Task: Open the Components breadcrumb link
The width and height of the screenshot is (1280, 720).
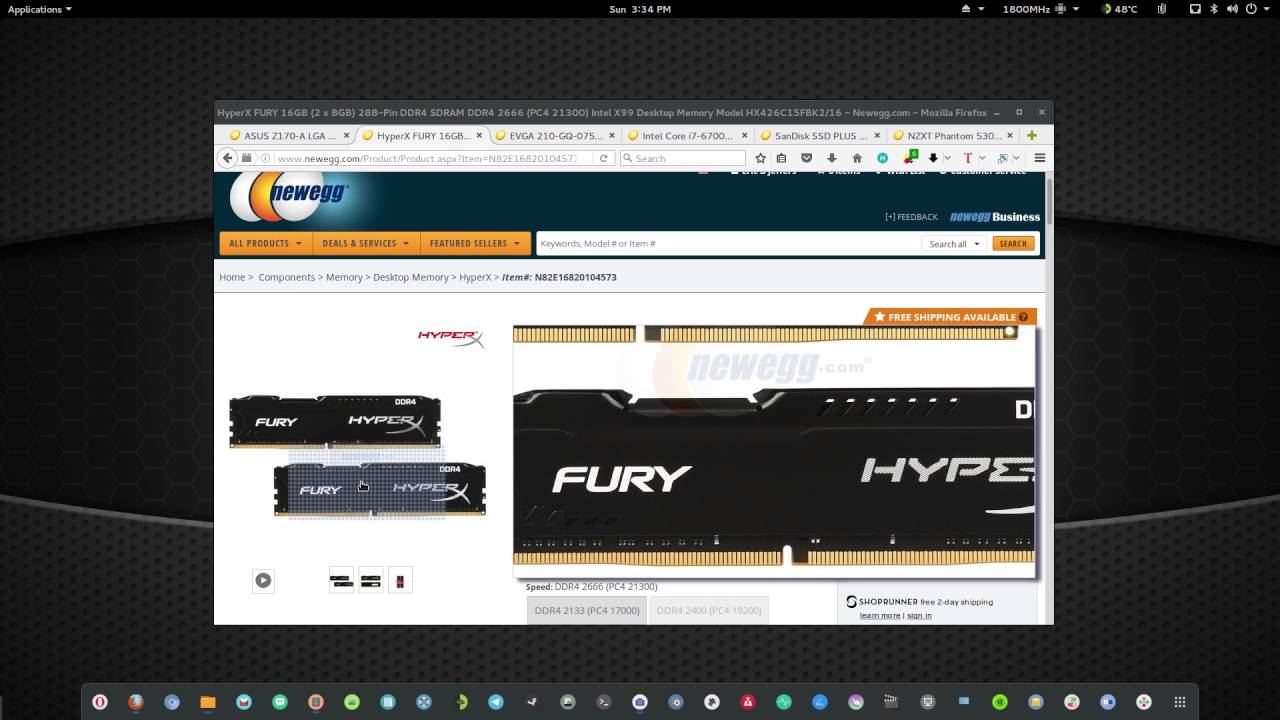Action: coord(287,277)
